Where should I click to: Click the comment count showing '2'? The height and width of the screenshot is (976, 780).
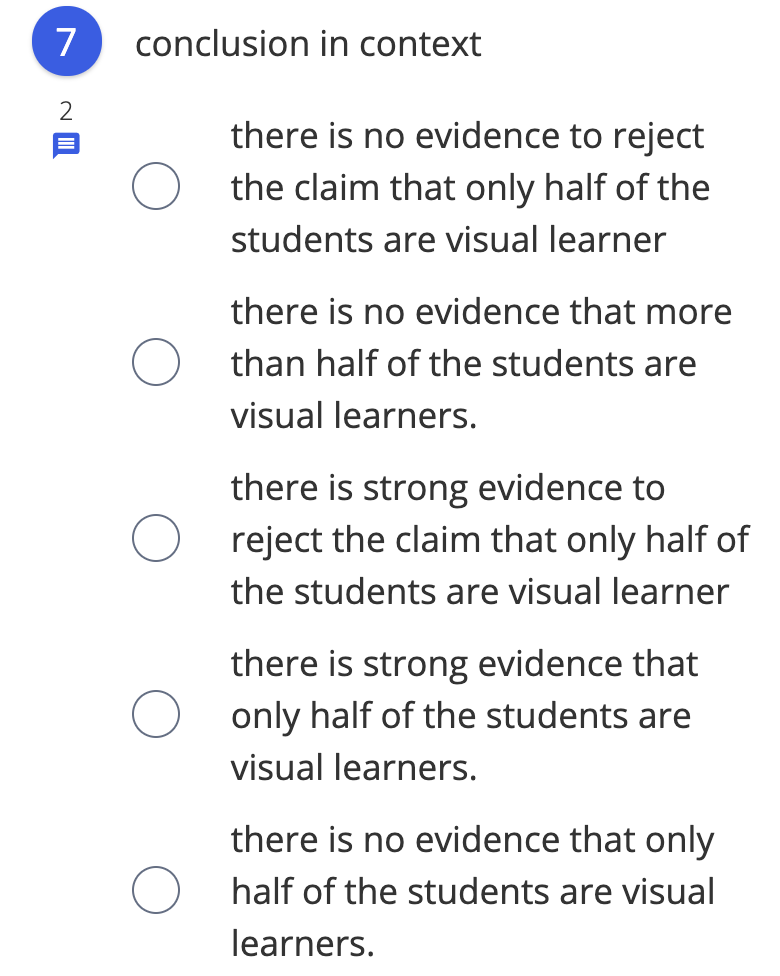point(66,108)
